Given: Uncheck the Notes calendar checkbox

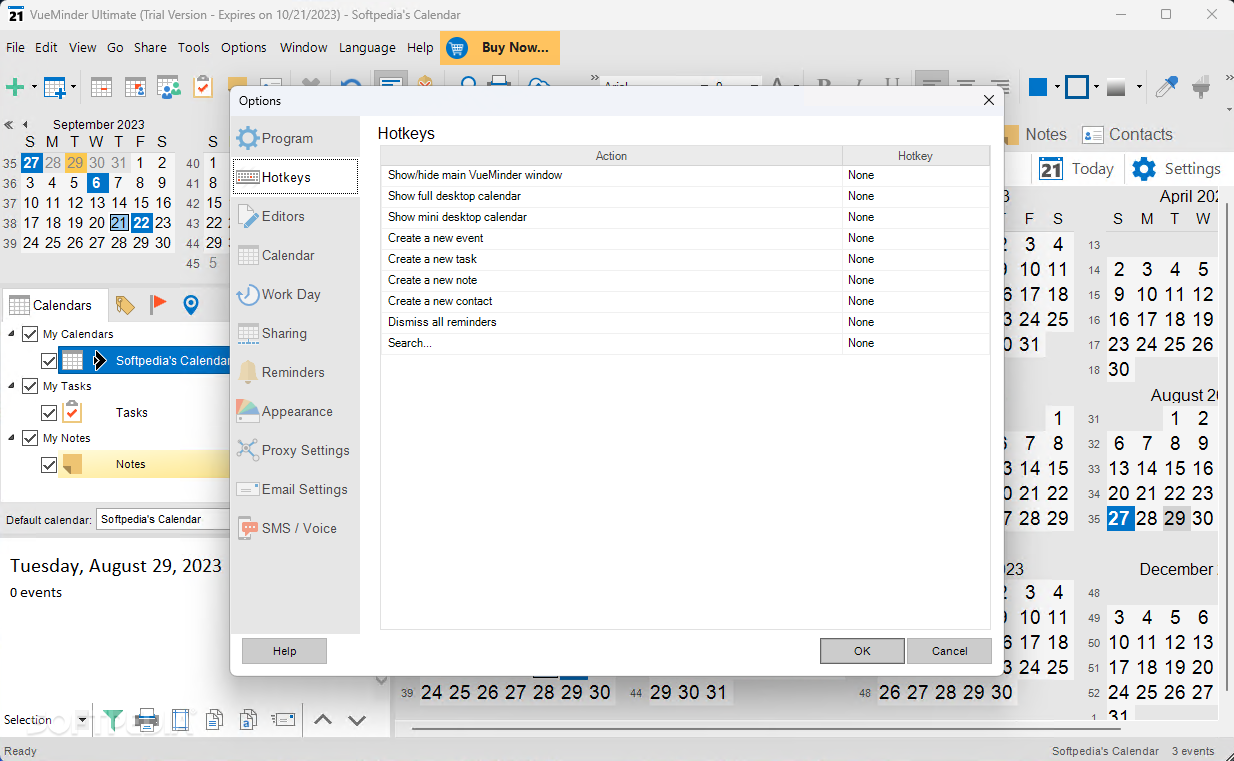Looking at the screenshot, I should tap(49, 464).
